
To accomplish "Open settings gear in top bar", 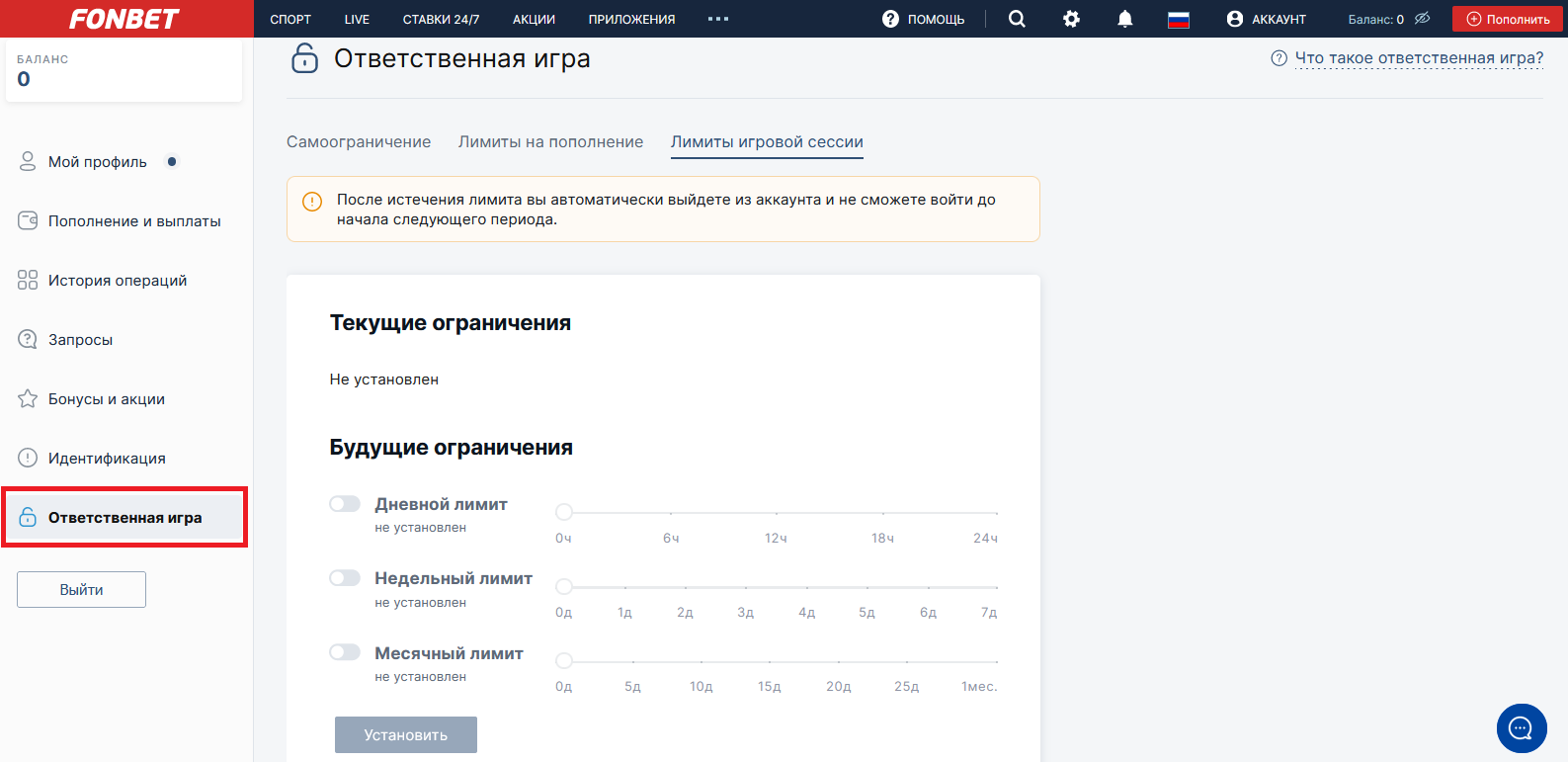I will click(x=1071, y=19).
